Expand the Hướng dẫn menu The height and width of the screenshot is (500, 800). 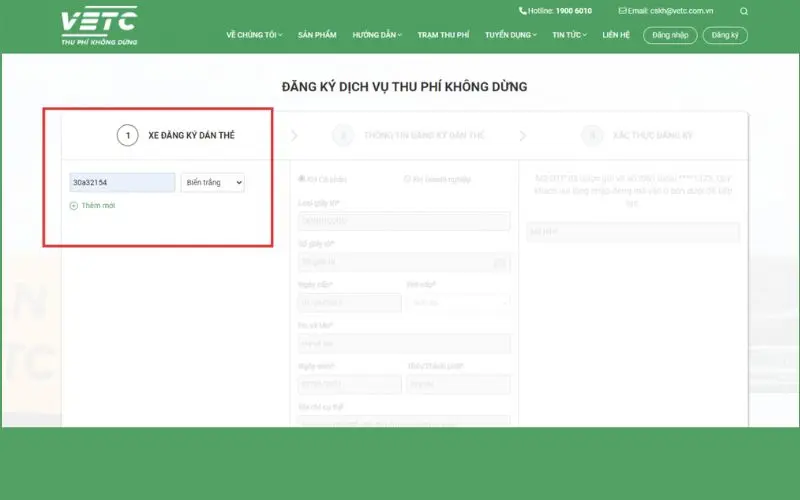(377, 35)
